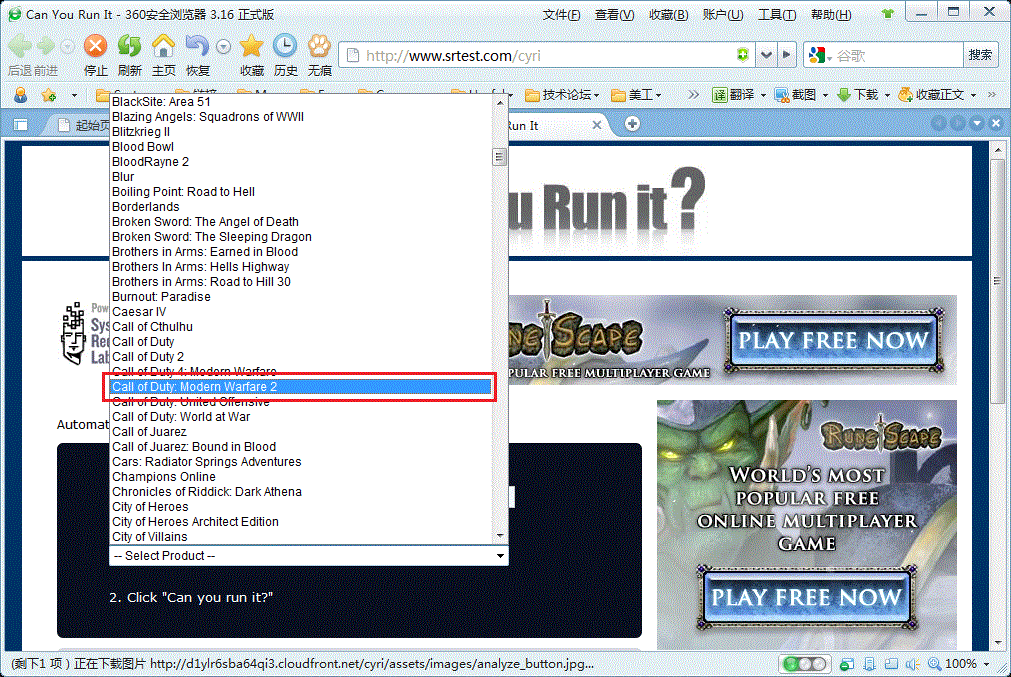1011x677 pixels.
Task: Click the sound speaker icon in status bar
Action: (x=912, y=663)
